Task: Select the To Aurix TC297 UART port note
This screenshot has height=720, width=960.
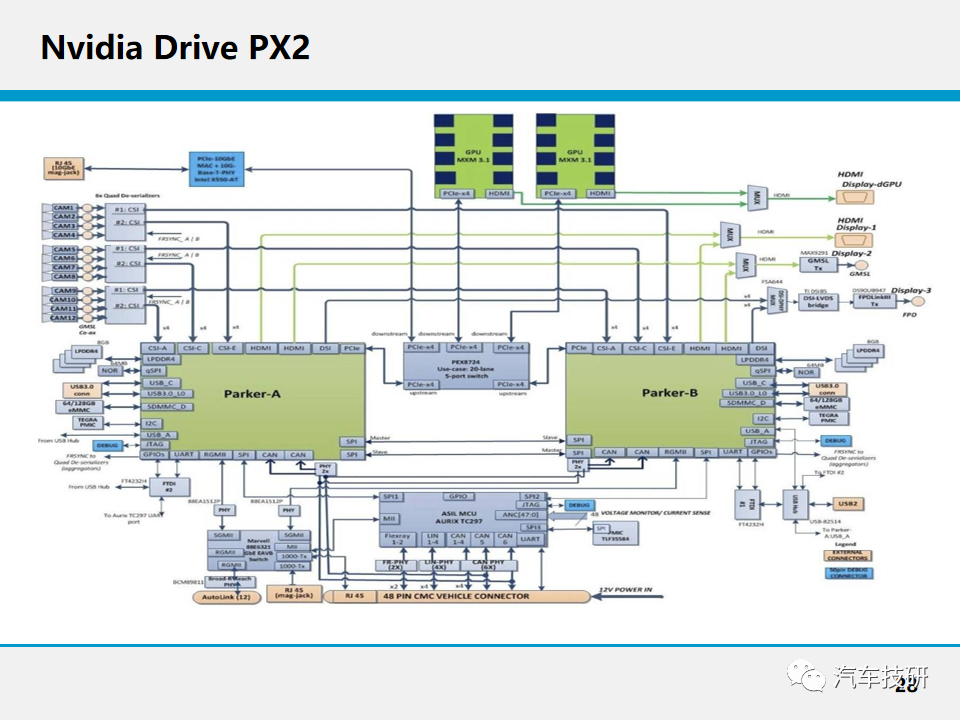Action: pyautogui.click(x=133, y=519)
